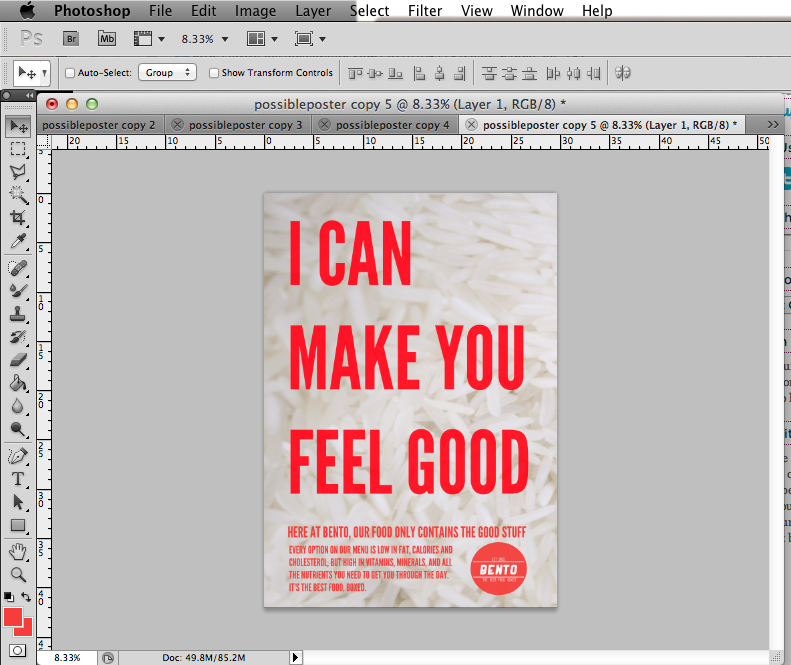The width and height of the screenshot is (791, 665).
Task: Activate the Pen tool
Action: pyautogui.click(x=18, y=456)
